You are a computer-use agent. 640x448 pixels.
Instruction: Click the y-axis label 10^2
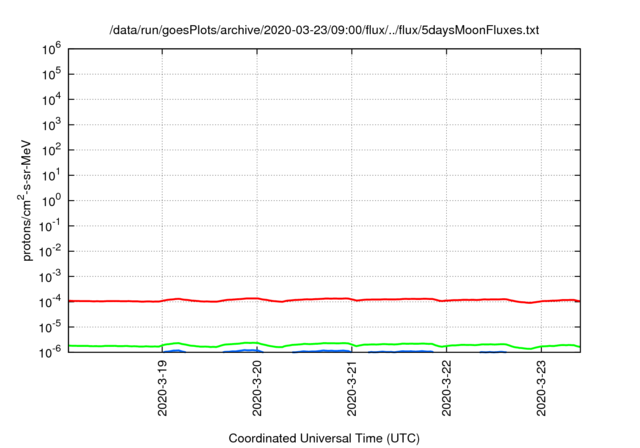(x=51, y=150)
